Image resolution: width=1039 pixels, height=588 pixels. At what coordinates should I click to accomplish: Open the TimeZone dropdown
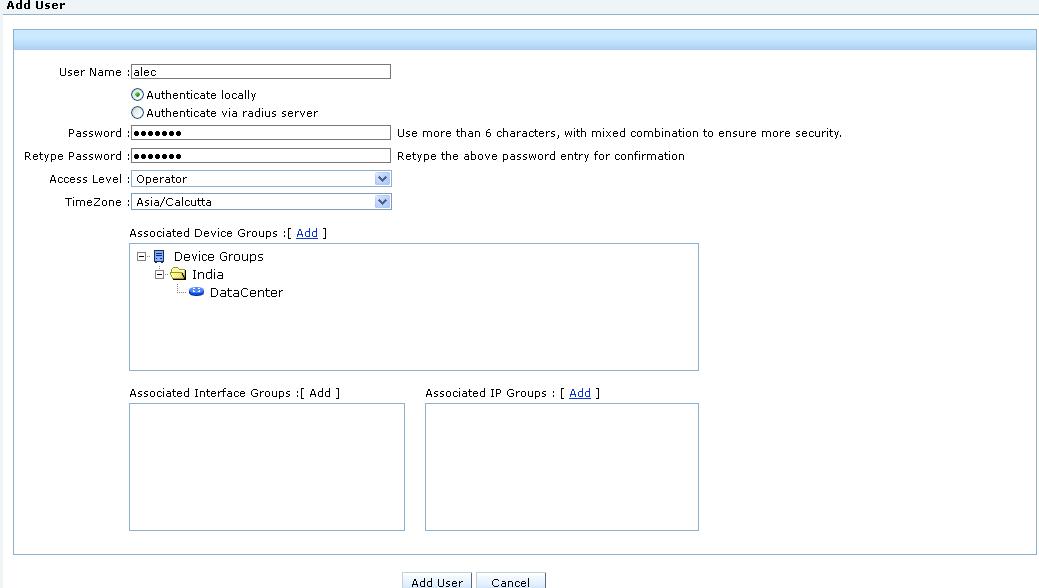click(x=382, y=202)
